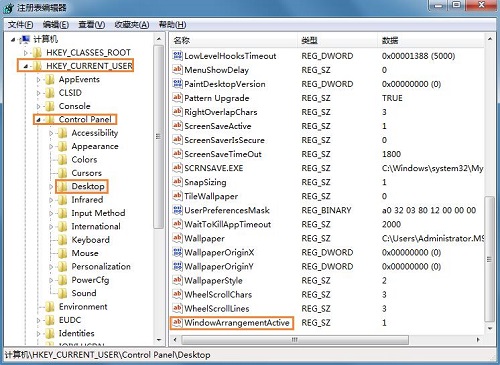Viewport: 500px width, 365px height.
Task: Collapse the Control Panel tree node
Action: coord(38,120)
